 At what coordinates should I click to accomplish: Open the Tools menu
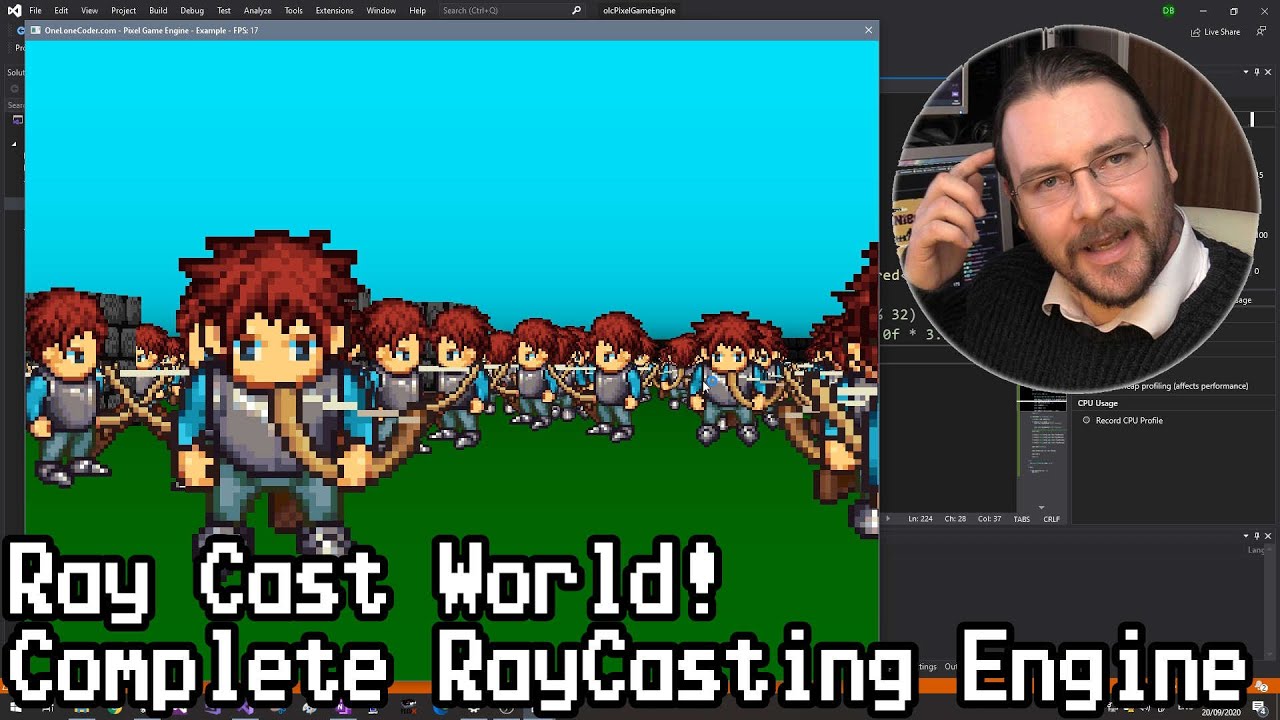[x=293, y=10]
